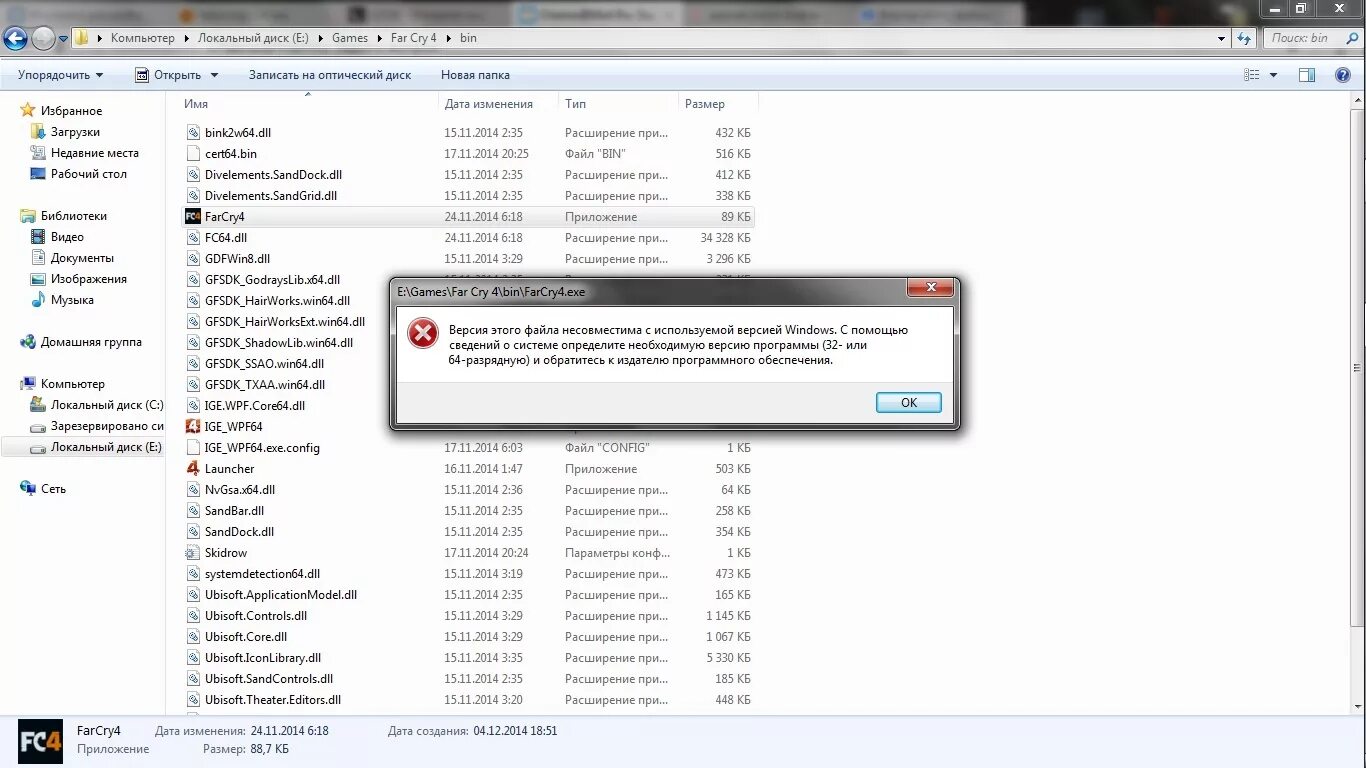Select the IGE_WPF64 application icon
Screen dimensions: 1366x768
pos(193,427)
